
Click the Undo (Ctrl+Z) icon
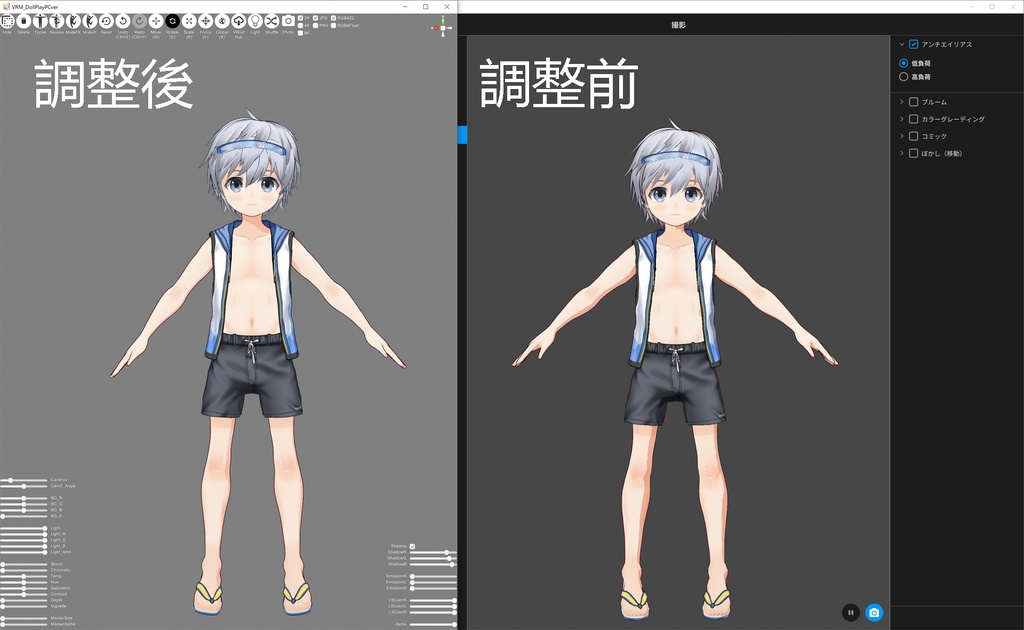pyautogui.click(x=123, y=21)
